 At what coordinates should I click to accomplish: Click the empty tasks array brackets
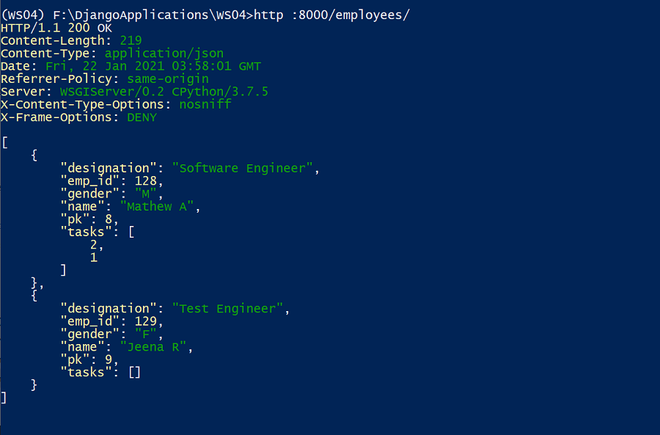coord(135,373)
